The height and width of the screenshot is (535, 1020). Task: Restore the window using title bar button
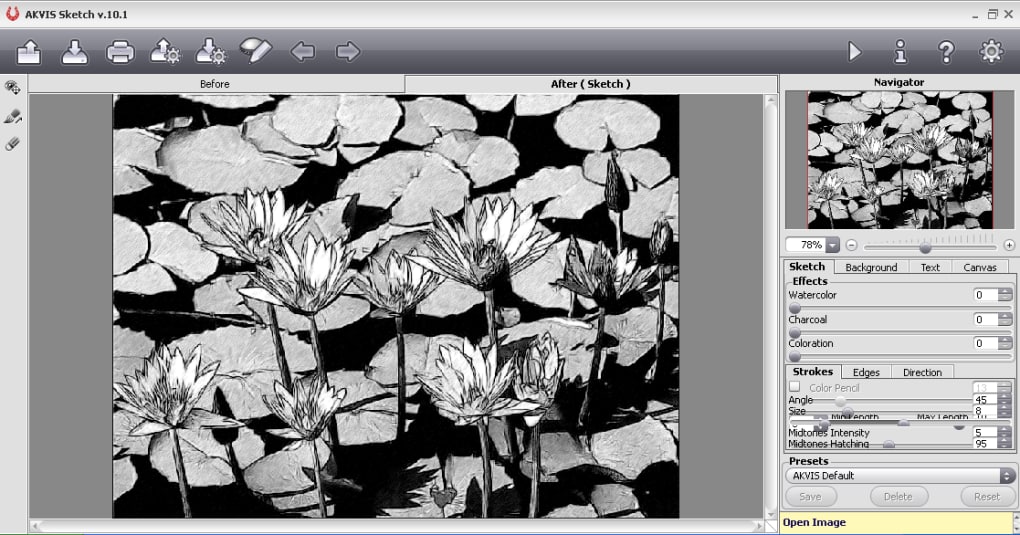coord(992,14)
